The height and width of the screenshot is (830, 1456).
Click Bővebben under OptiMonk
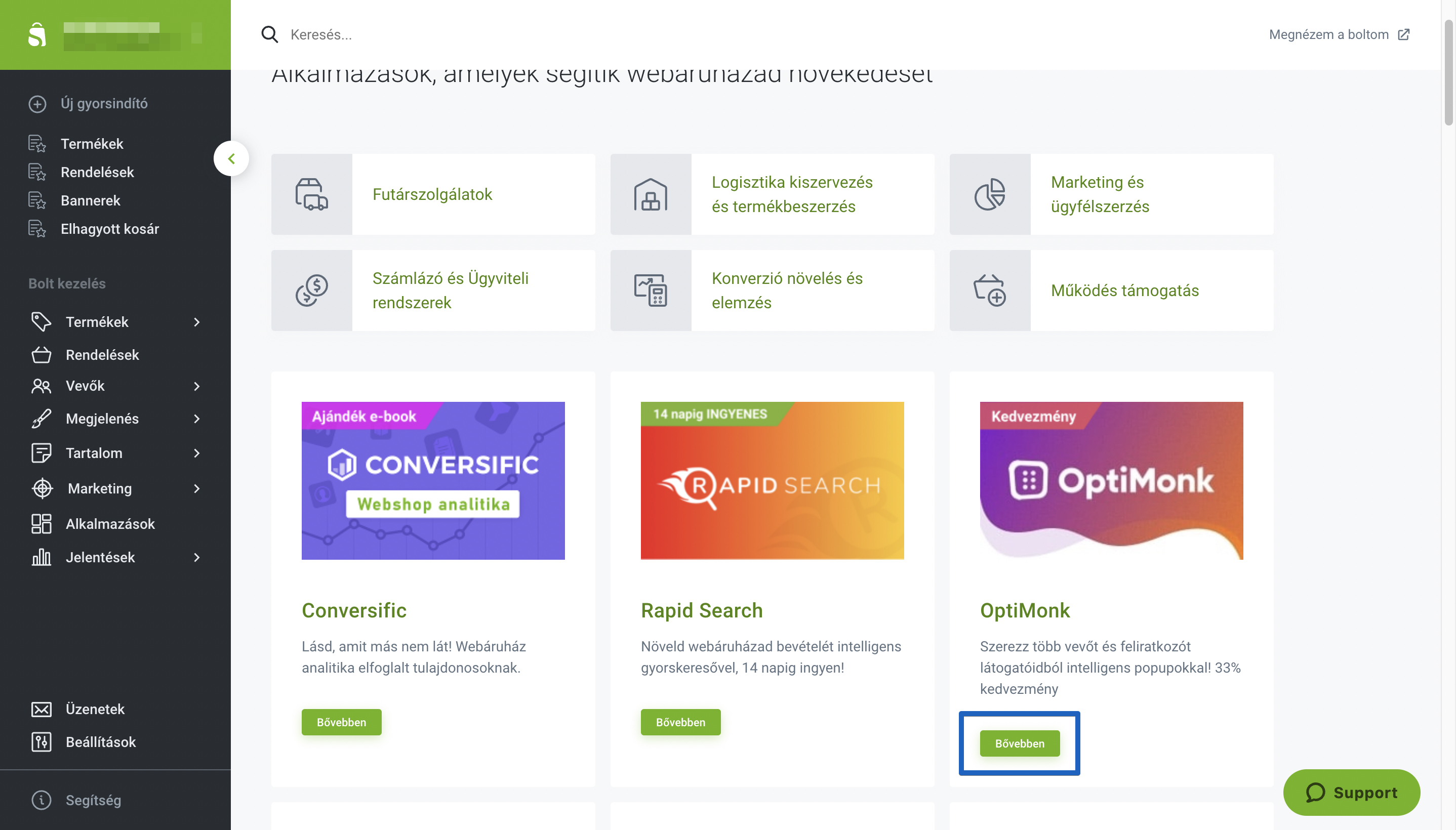(1020, 743)
